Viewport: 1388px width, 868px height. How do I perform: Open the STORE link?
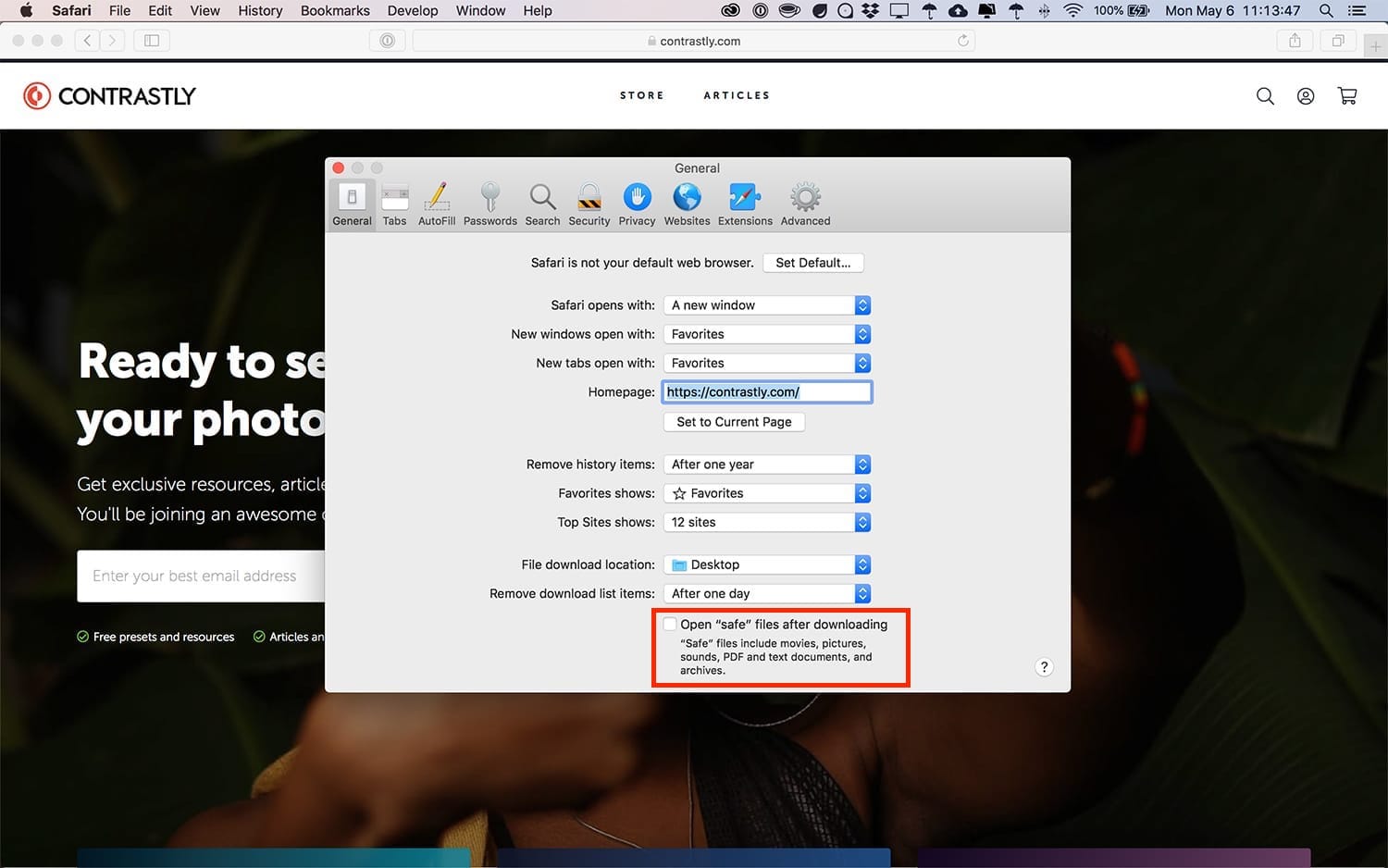(x=642, y=95)
